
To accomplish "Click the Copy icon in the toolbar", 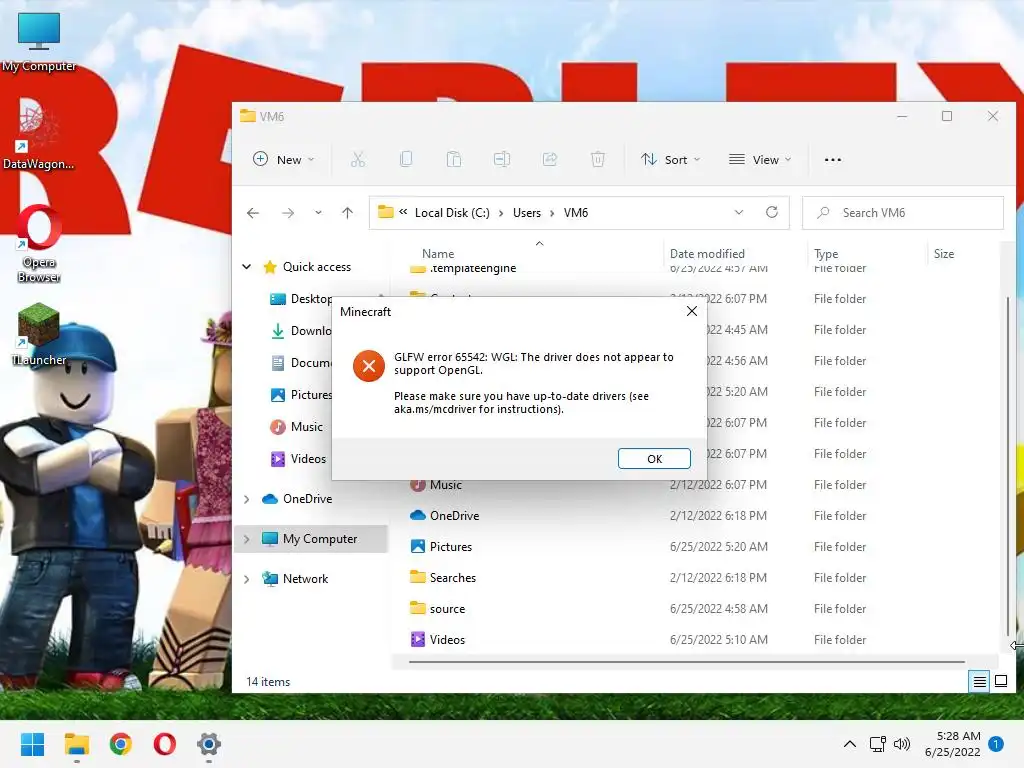I will 406,159.
